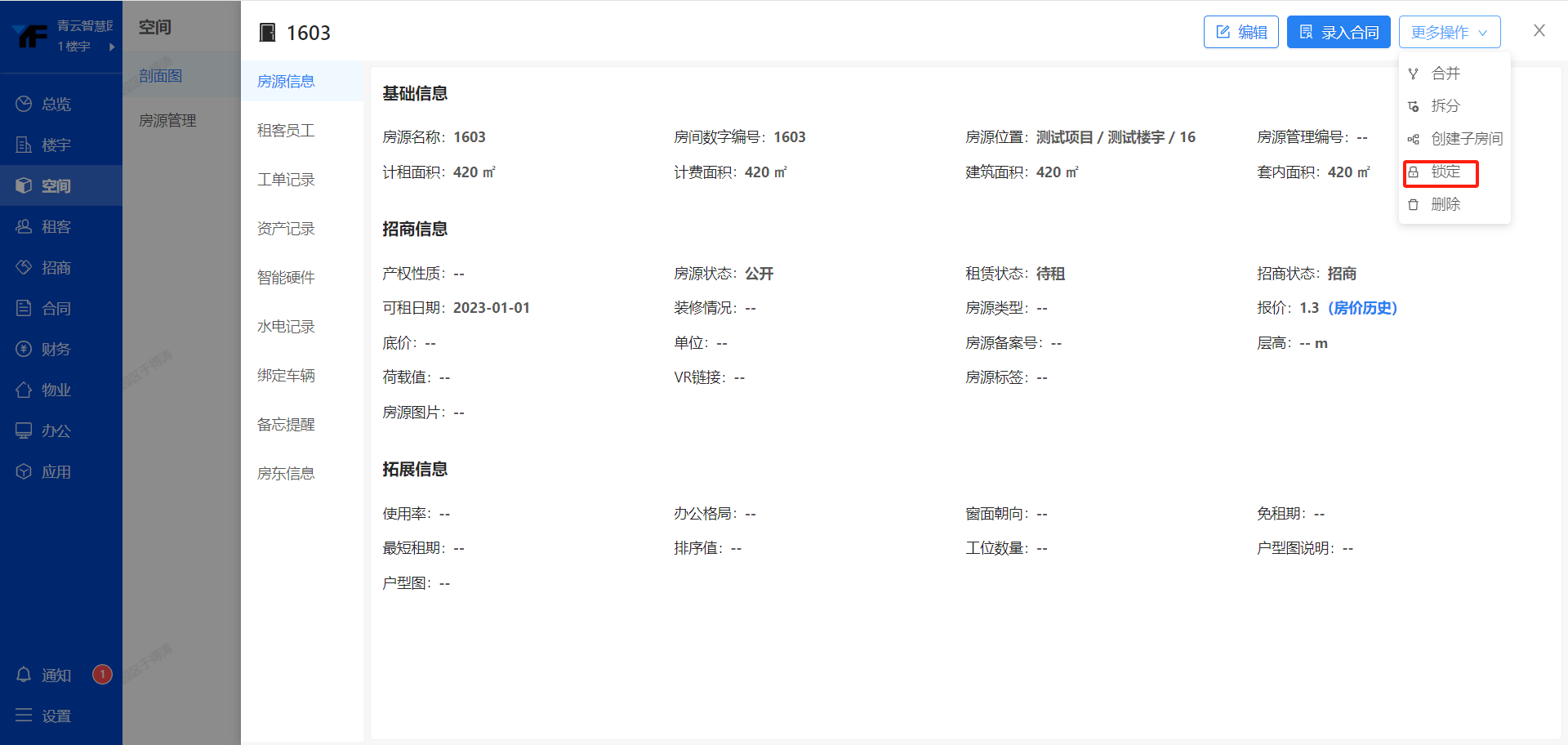Expand the 更多操作 dropdown button

1449,32
